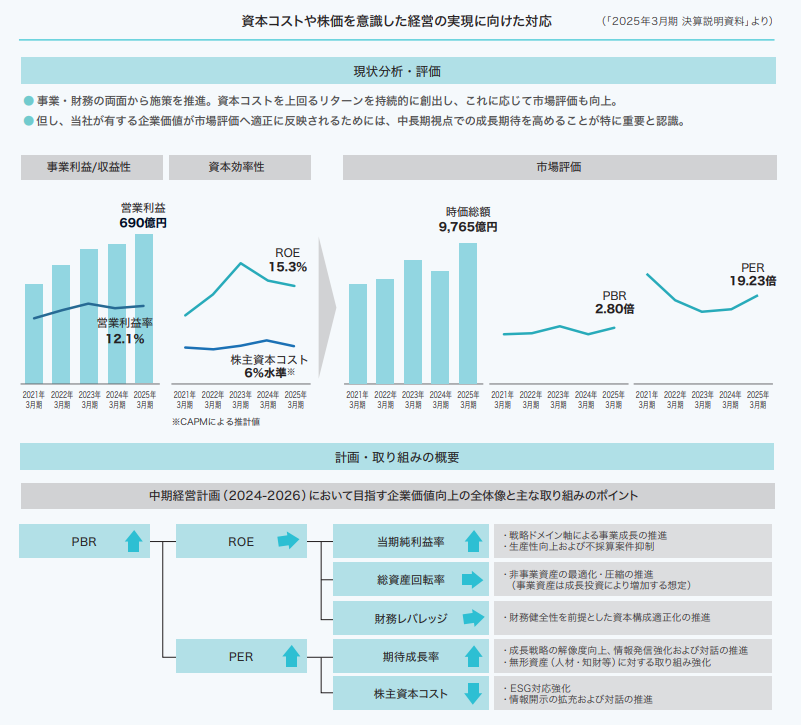
Task: Select the 市場評価 header
Action: 558,167
